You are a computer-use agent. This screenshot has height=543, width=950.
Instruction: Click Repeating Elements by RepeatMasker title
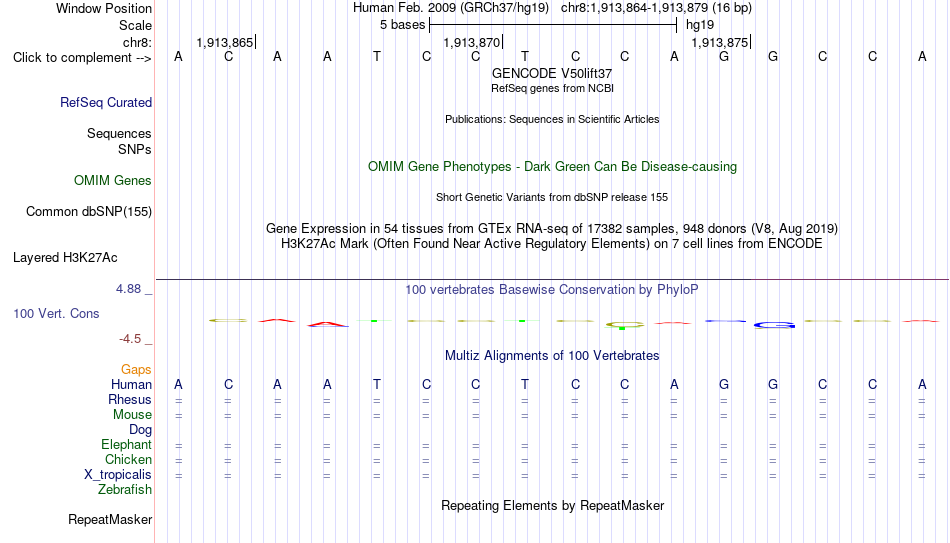click(552, 505)
